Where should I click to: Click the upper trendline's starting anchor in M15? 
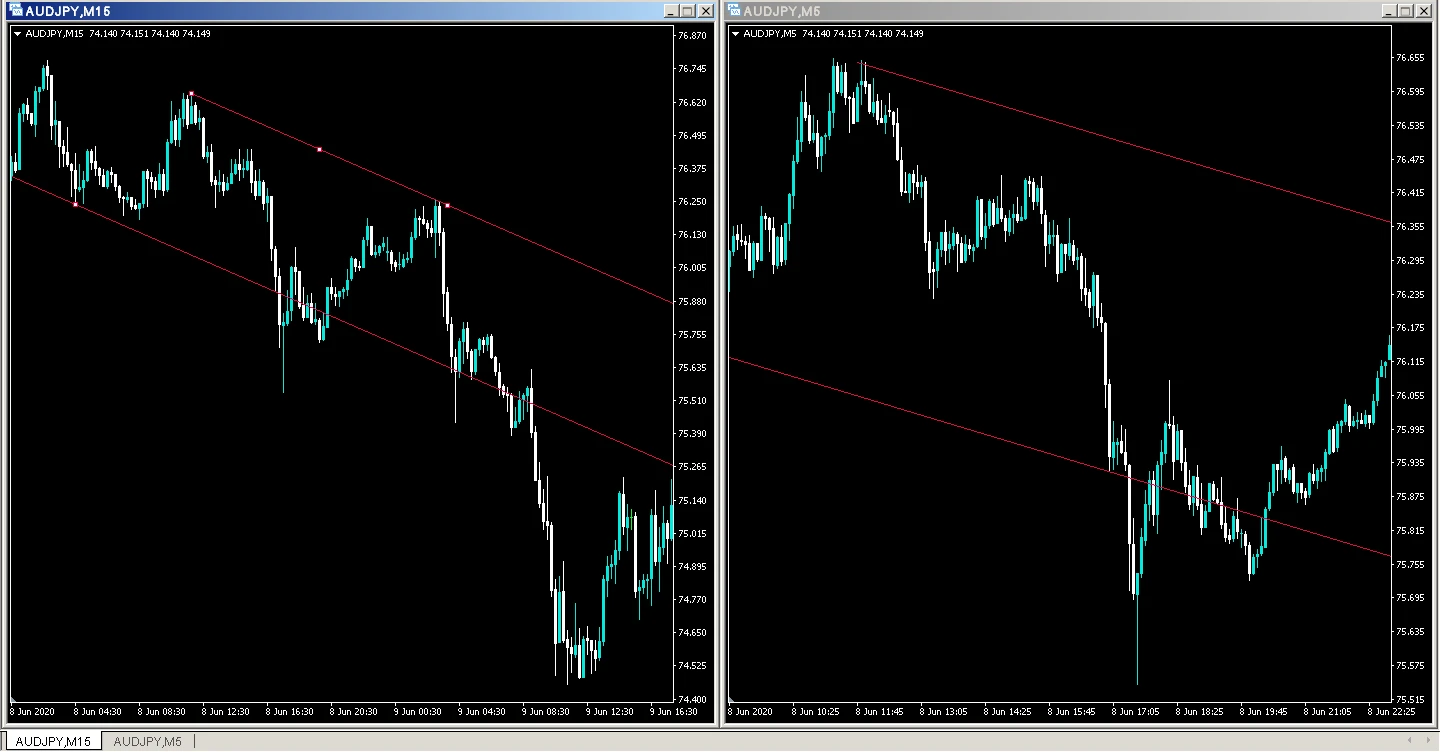[191, 94]
